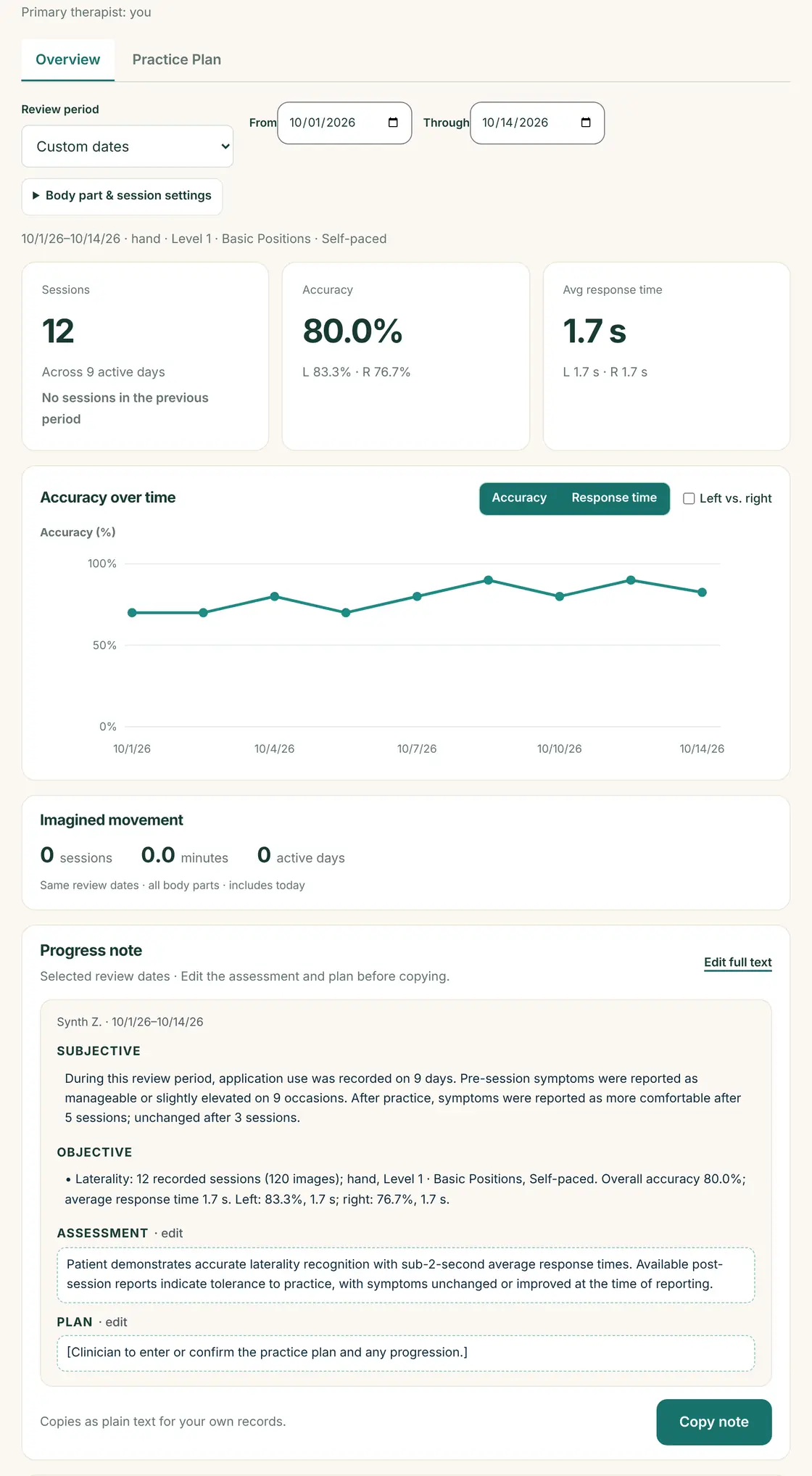
Task: Open the Through date calendar picker icon
Action: pos(586,123)
